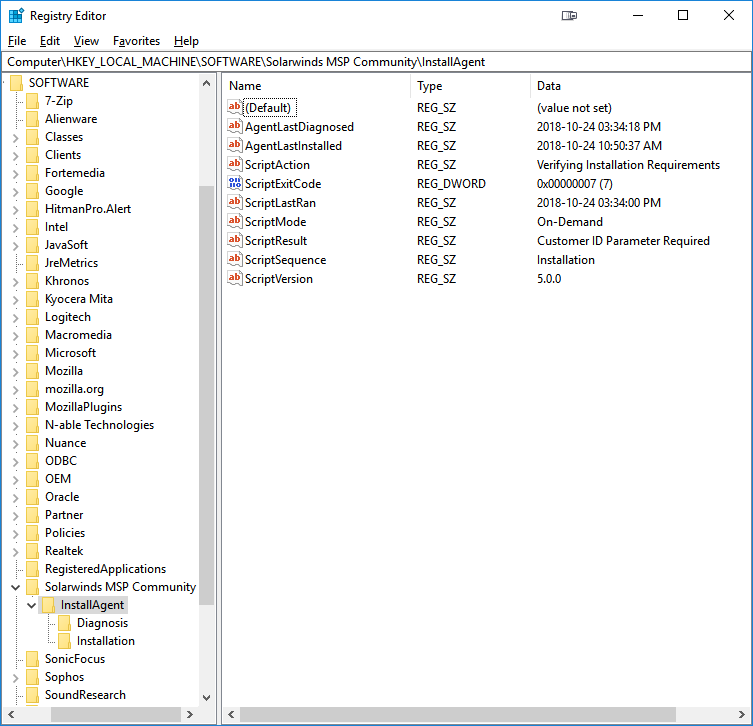
Task: Click the '0x00000007 (7)' data cell
Action: coord(574,183)
